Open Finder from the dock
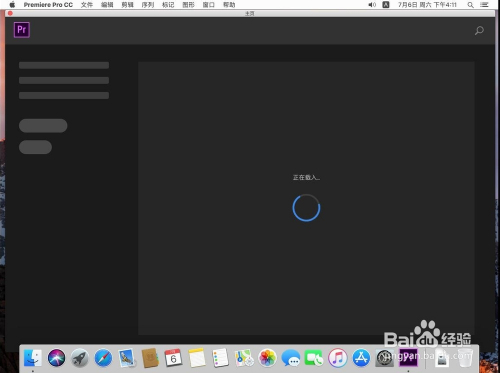The image size is (500, 373). click(x=33, y=358)
